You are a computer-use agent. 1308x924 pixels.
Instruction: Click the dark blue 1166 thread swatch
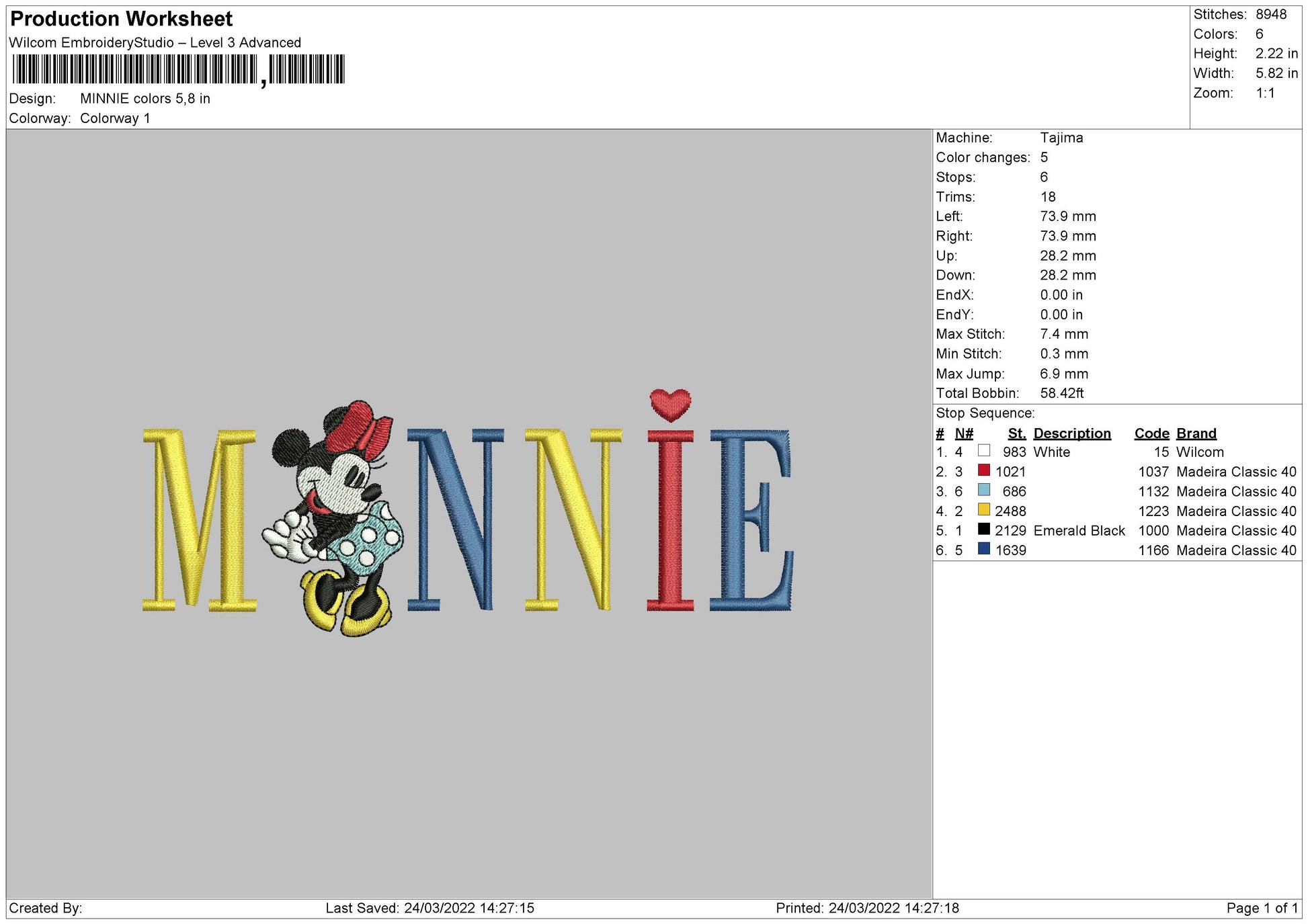click(983, 549)
